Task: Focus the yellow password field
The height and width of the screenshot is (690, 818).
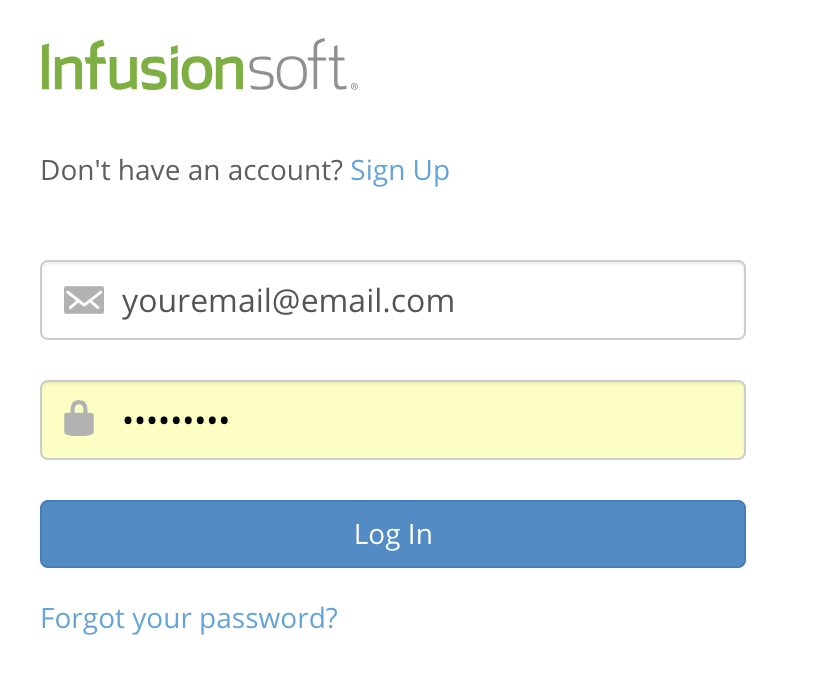Action: (x=393, y=420)
